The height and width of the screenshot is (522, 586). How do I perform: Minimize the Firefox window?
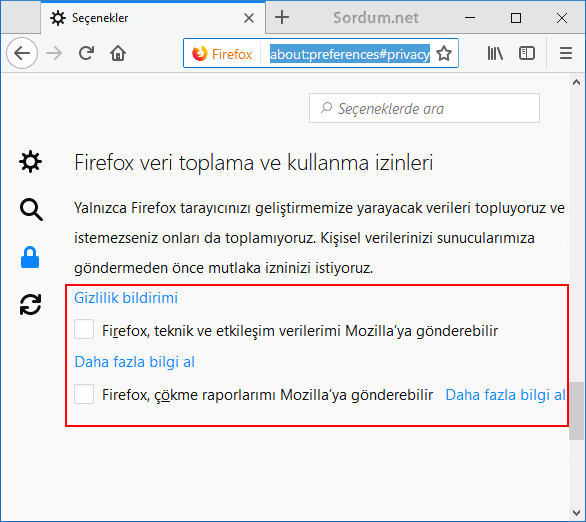click(x=470, y=18)
